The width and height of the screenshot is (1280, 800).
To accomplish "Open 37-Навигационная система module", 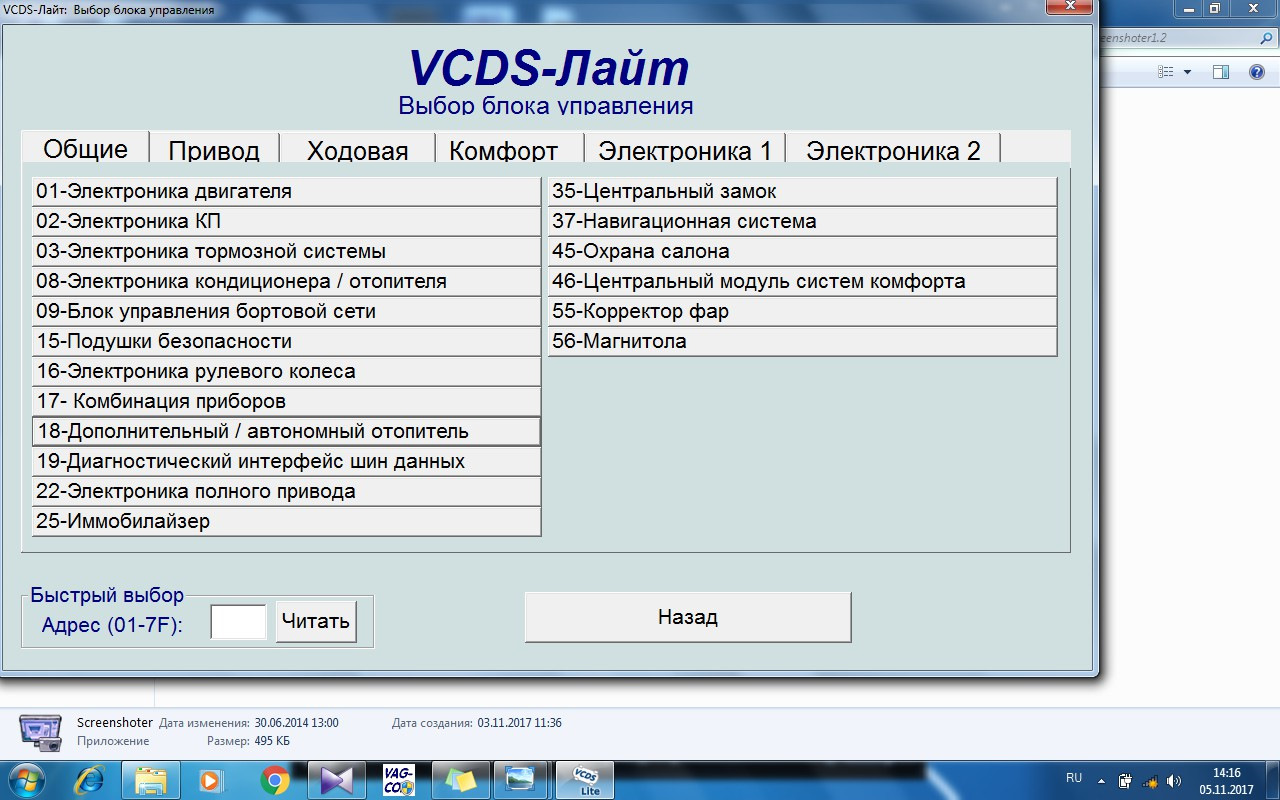I will coord(802,221).
